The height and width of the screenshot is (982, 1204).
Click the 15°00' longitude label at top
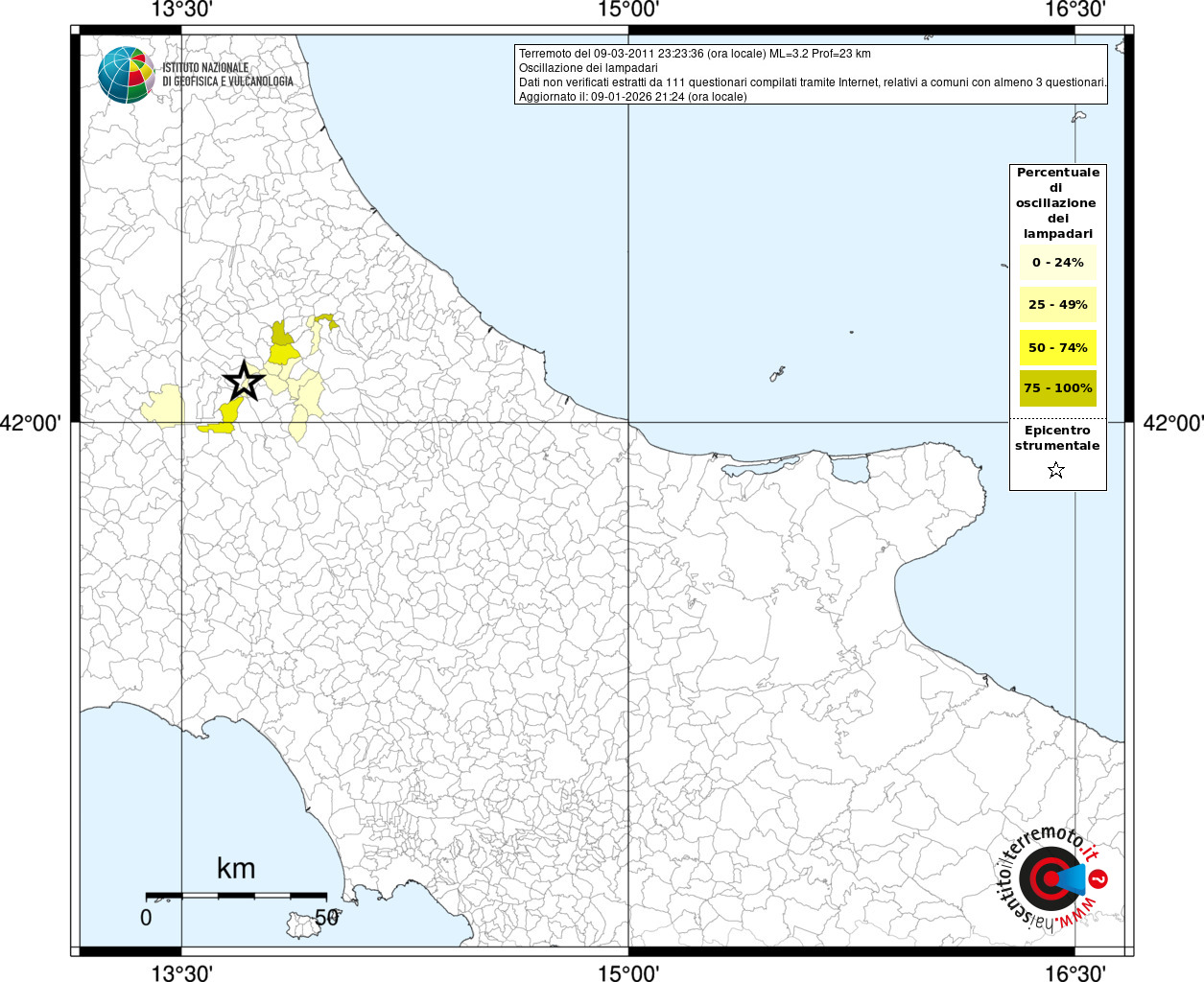(628, 11)
